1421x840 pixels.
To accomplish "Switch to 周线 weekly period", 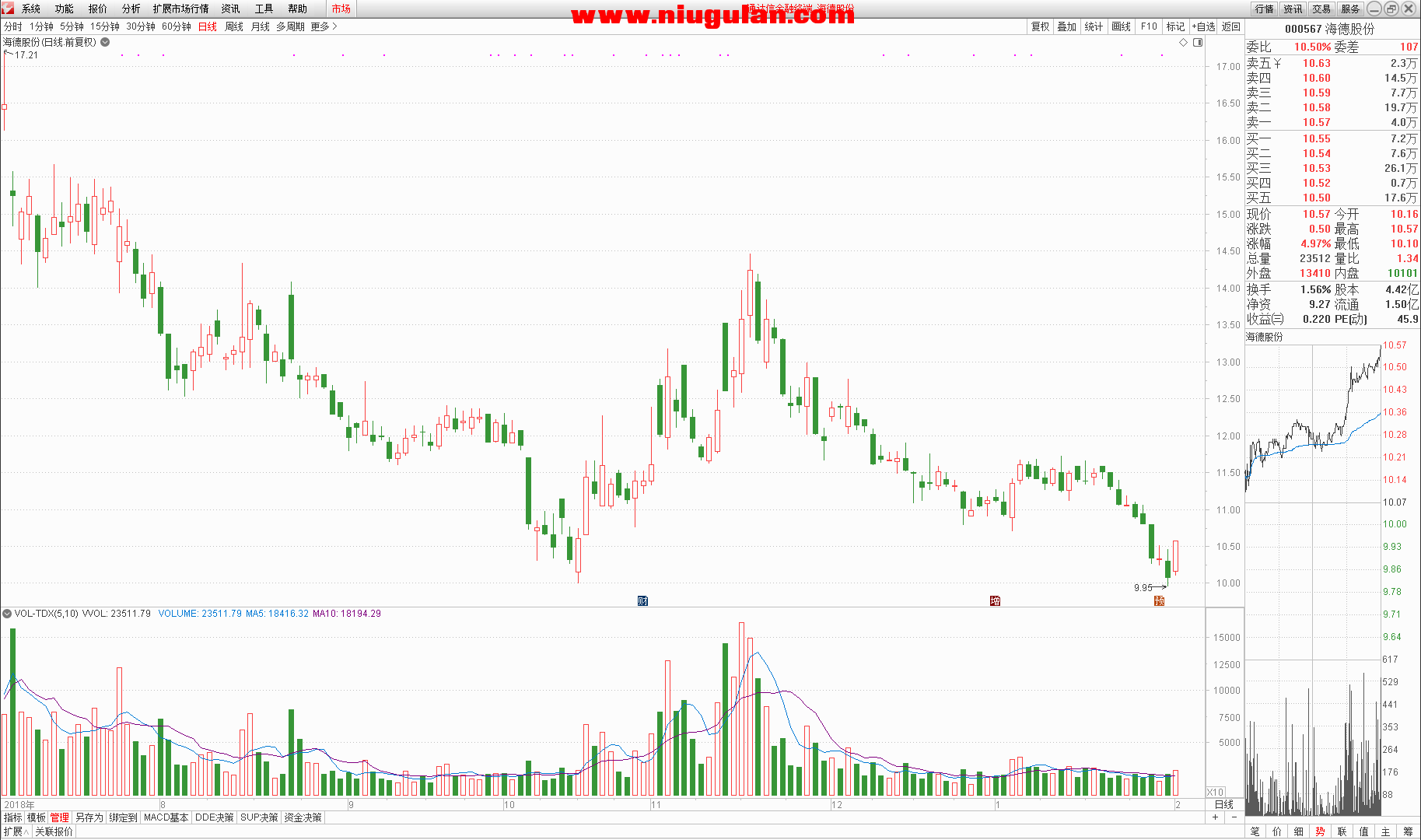I will pos(234,26).
